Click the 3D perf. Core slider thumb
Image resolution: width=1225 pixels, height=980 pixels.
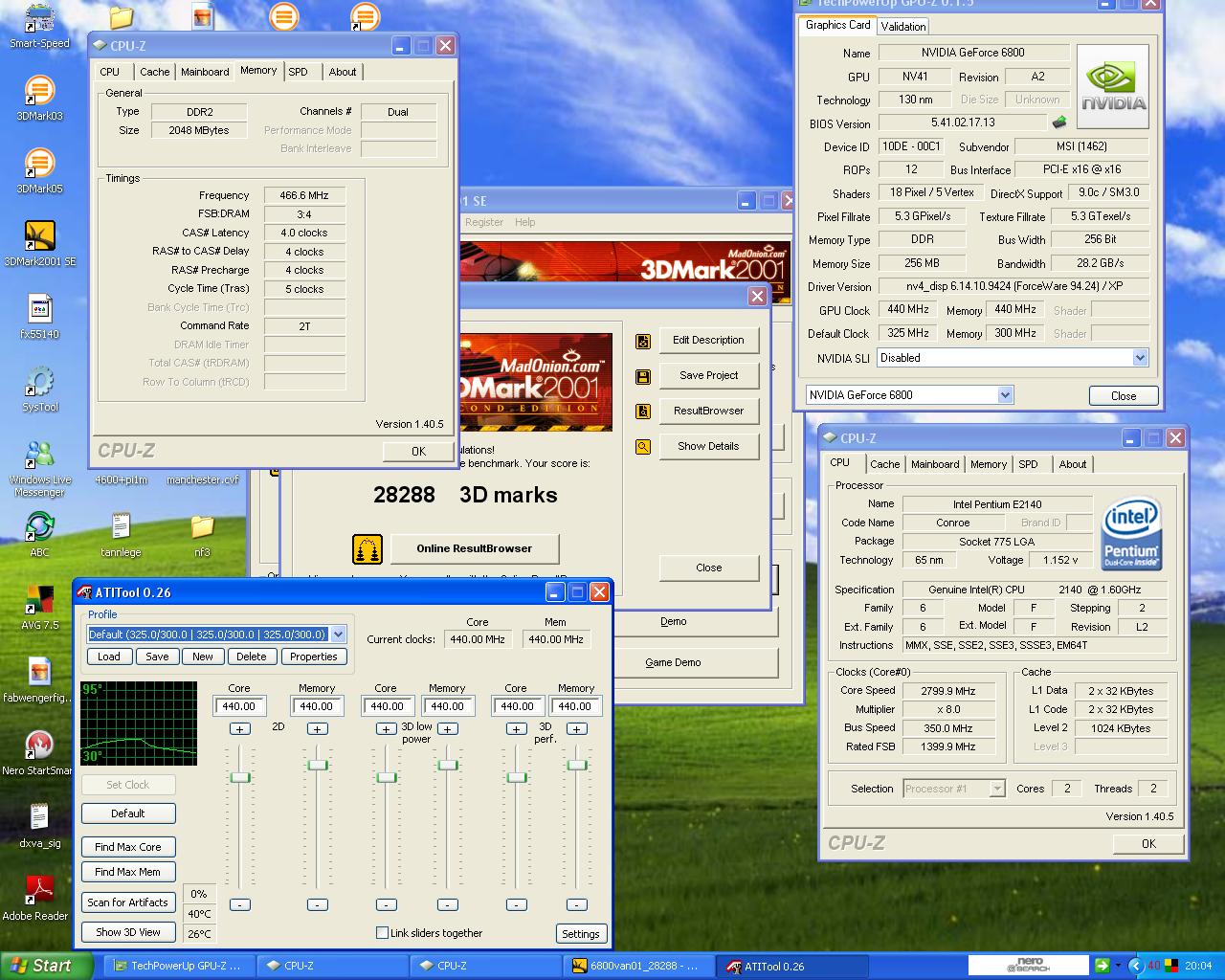click(x=517, y=777)
